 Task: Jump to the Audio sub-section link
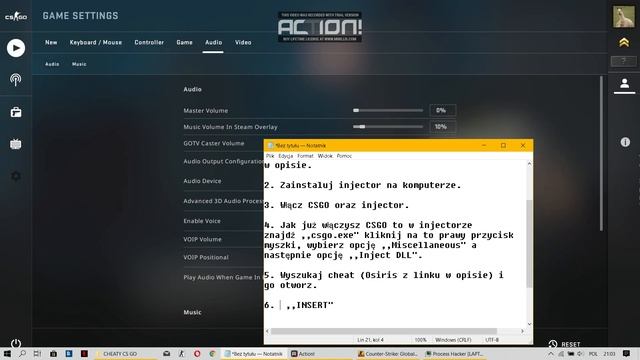(52, 64)
